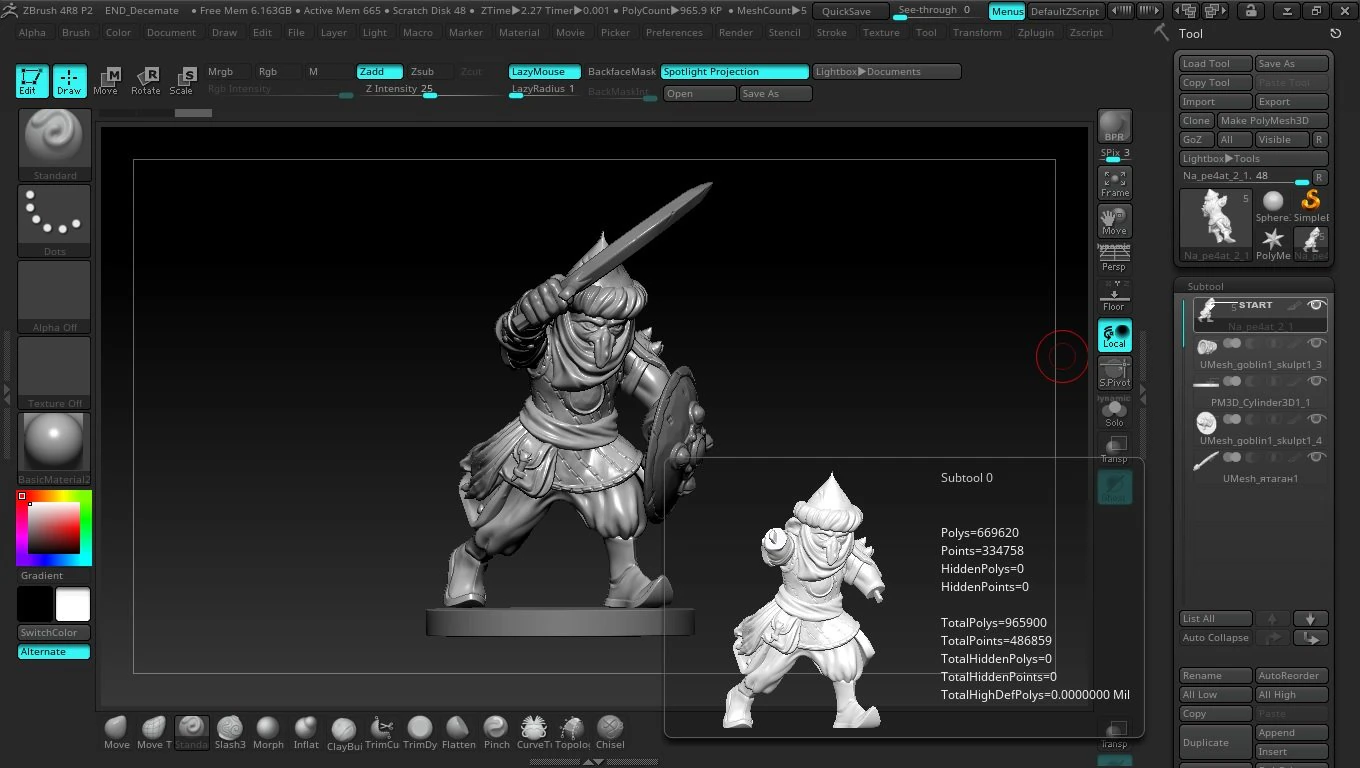1360x768 pixels.
Task: Pick a color in the color picker square
Action: click(x=53, y=528)
